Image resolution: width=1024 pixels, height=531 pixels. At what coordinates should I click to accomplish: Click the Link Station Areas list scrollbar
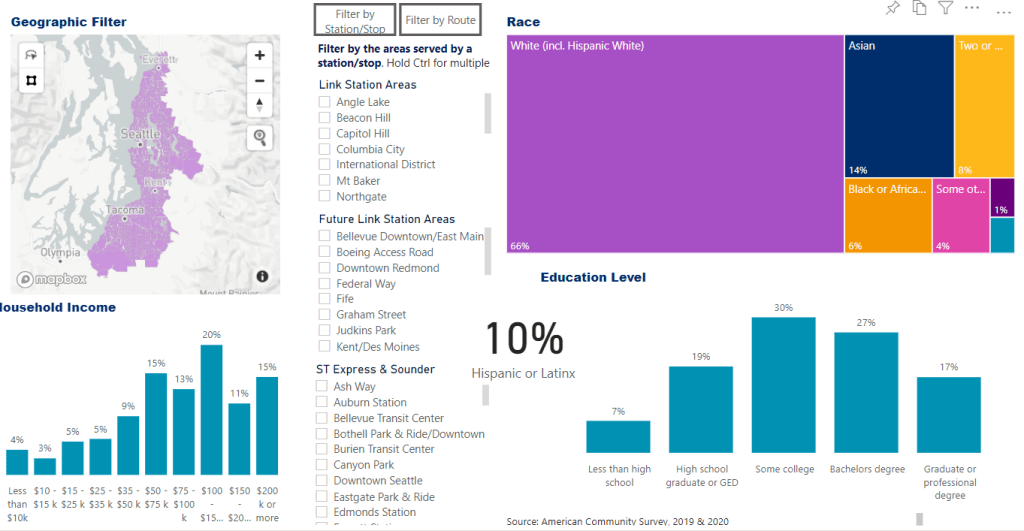pyautogui.click(x=488, y=113)
